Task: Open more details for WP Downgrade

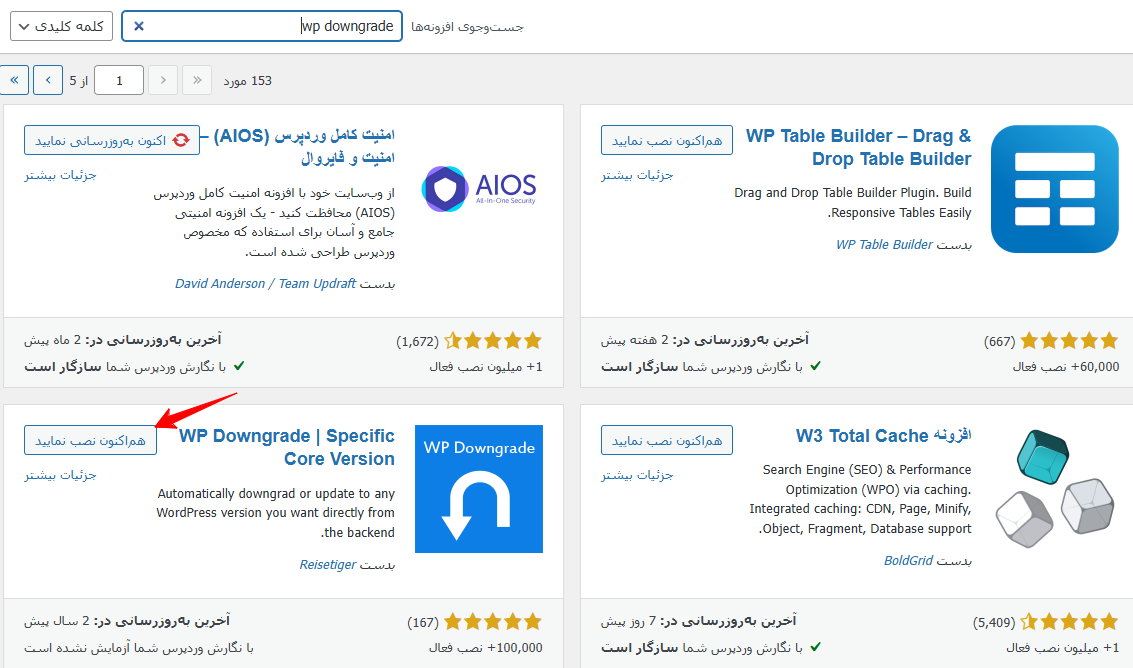Action: pyautogui.click(x=61, y=475)
